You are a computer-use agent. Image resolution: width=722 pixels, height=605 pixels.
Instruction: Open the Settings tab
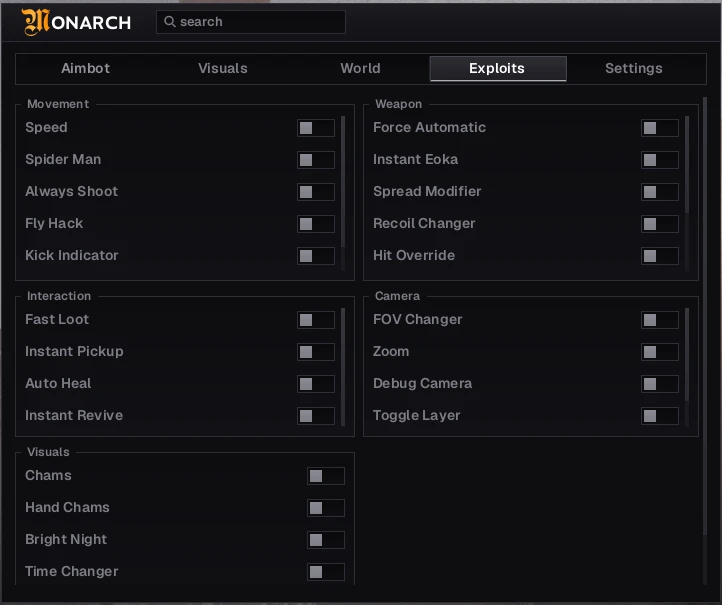[634, 69]
